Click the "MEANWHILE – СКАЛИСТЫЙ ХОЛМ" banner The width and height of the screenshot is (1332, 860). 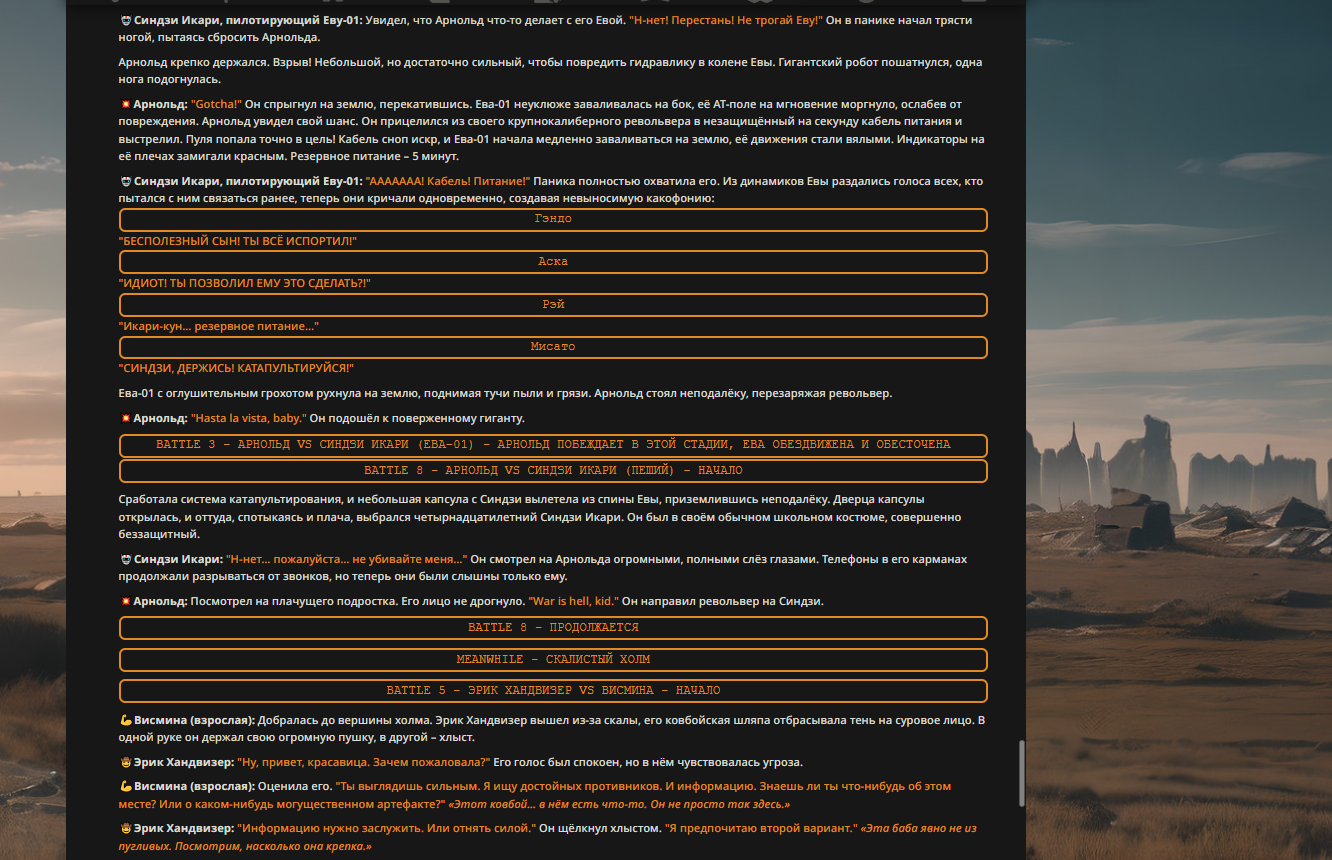(x=553, y=659)
